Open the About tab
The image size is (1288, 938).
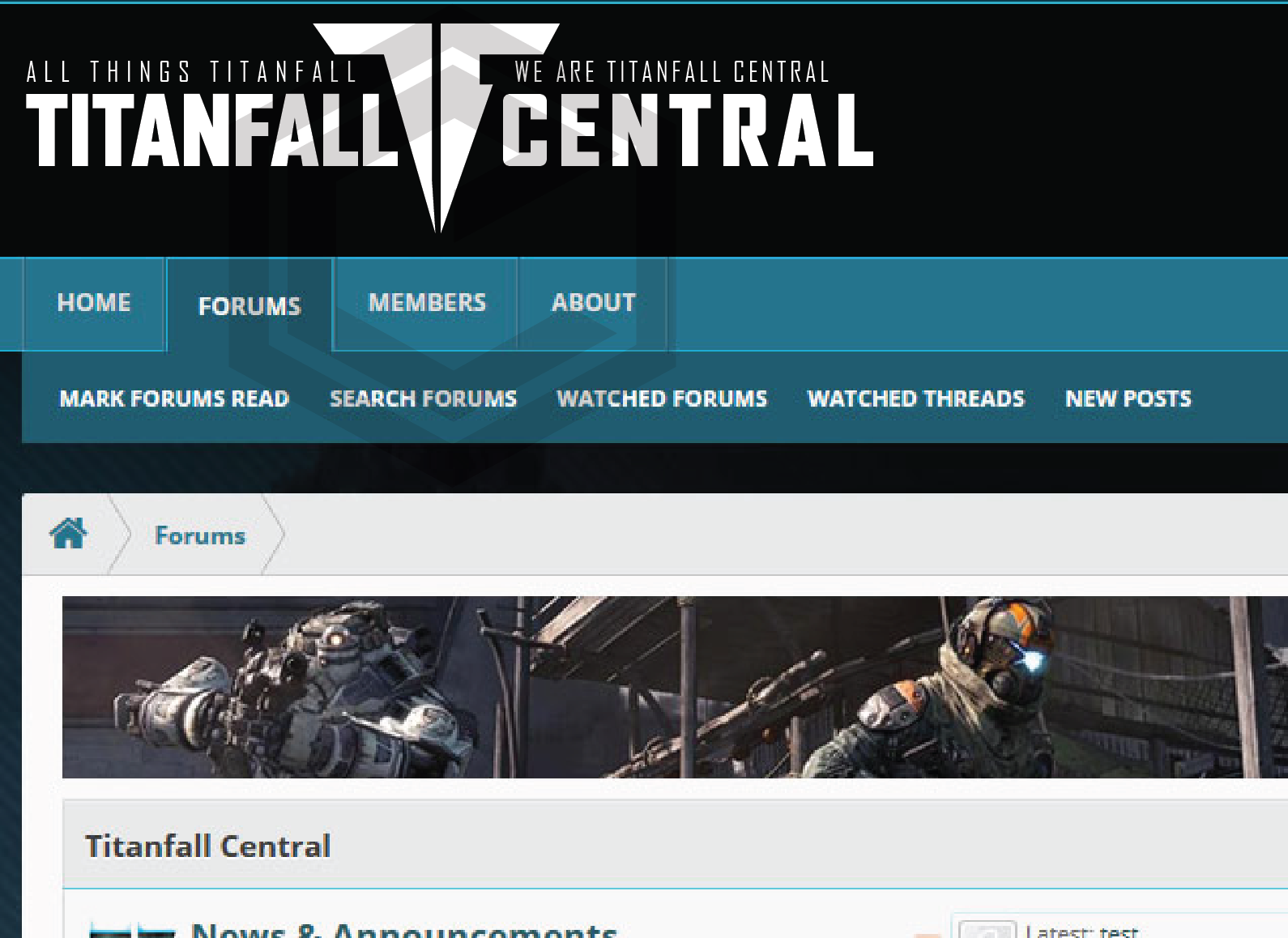click(x=594, y=303)
